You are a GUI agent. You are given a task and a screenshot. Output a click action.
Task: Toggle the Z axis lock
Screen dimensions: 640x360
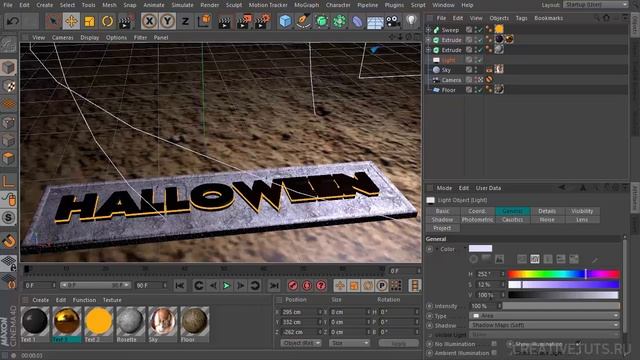tap(185, 21)
